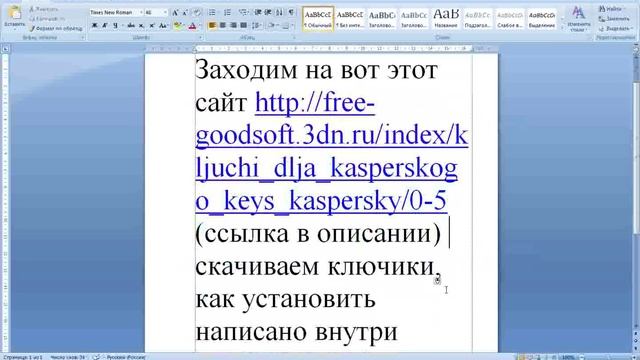Click the Copy (Копировать) command
The height and width of the screenshot is (360, 640).
click(47, 19)
